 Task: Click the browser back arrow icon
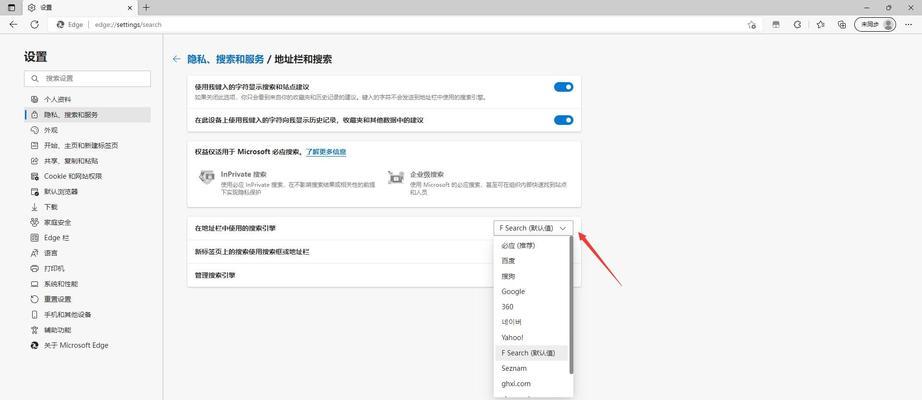pyautogui.click(x=14, y=25)
